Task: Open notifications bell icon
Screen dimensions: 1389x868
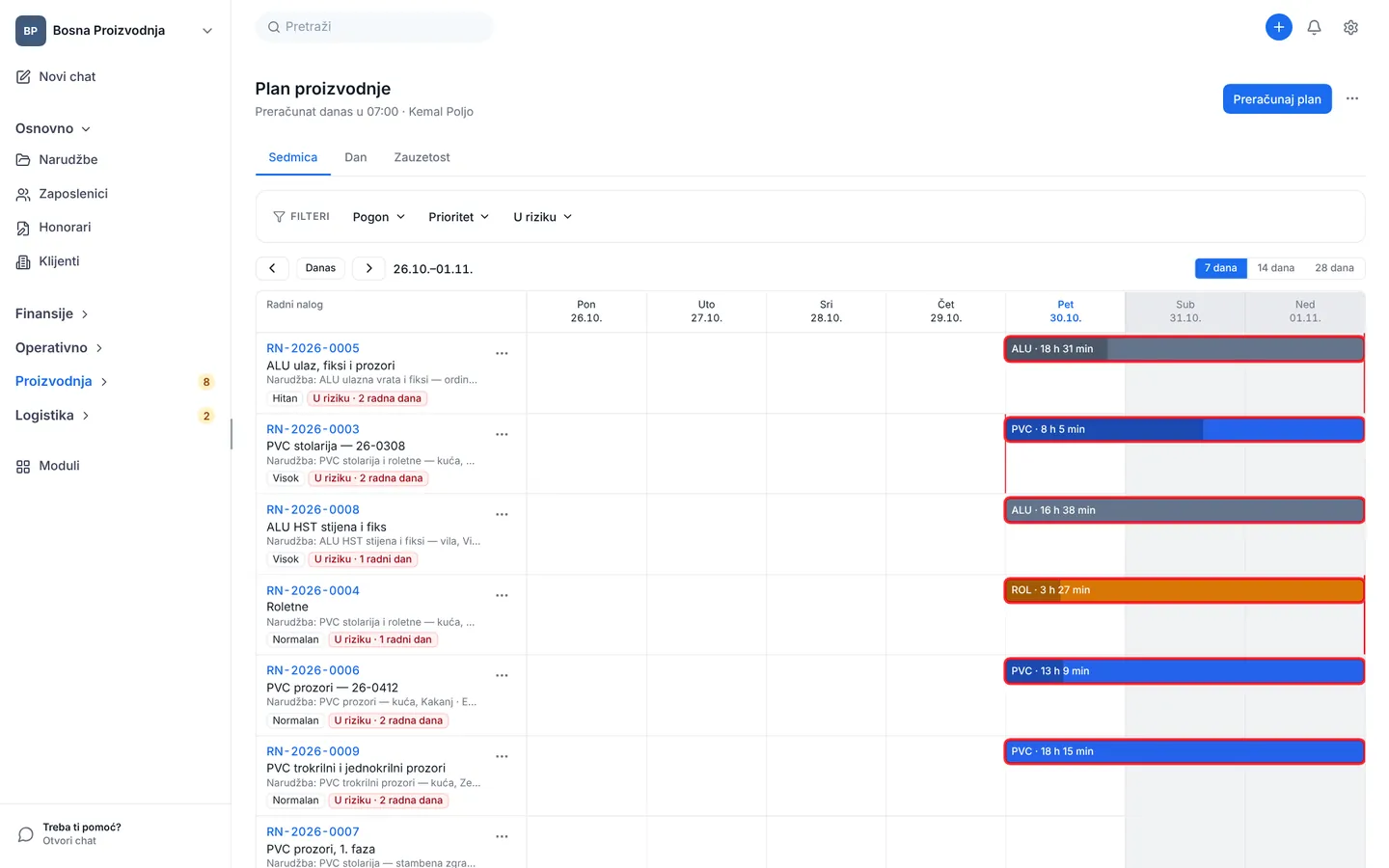Action: 1314,27
